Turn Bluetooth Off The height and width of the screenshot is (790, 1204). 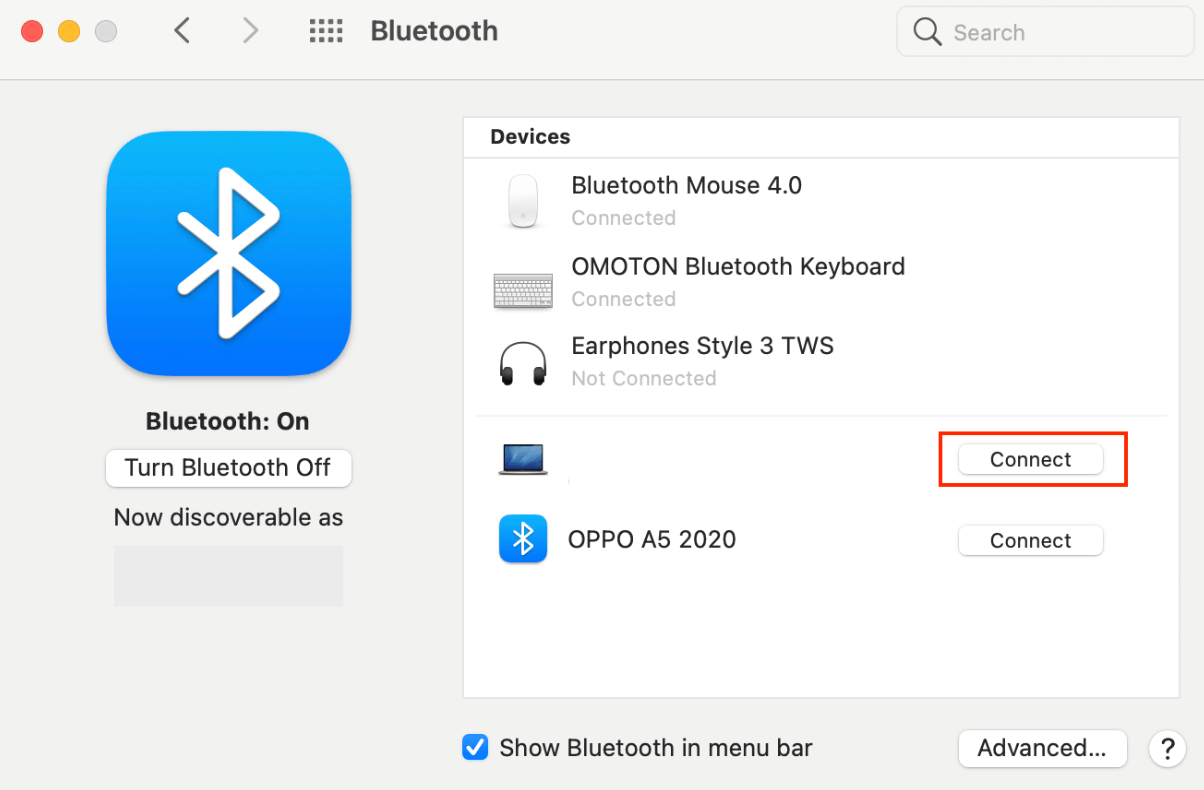228,468
